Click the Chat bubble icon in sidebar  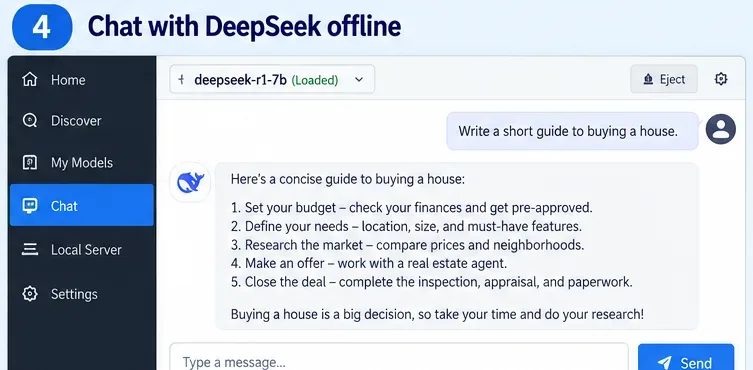click(30, 206)
